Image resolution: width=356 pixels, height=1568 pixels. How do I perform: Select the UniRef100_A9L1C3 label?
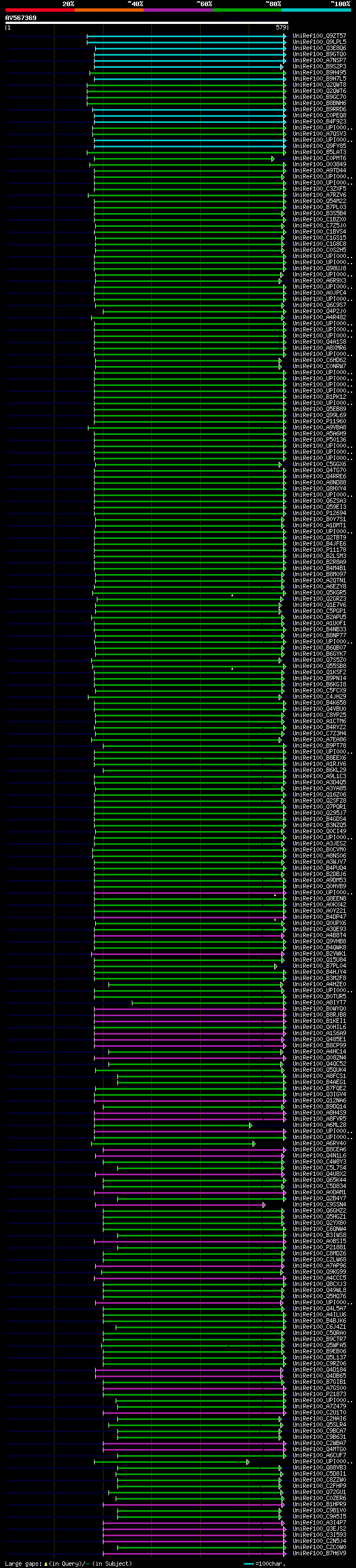point(319,776)
